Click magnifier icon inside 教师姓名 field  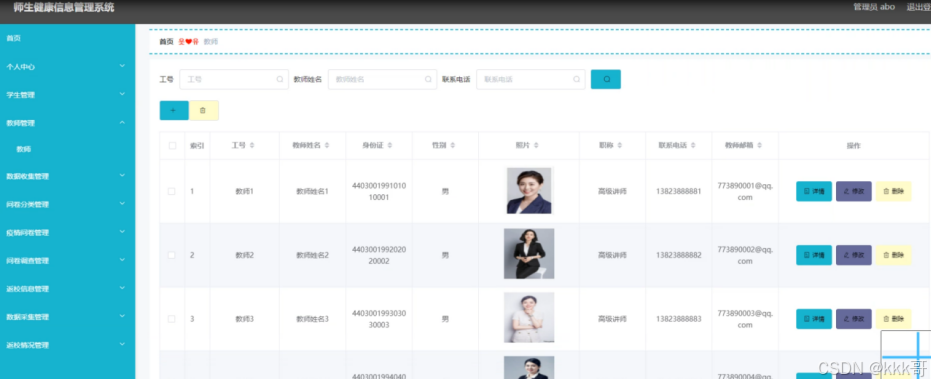pos(428,80)
